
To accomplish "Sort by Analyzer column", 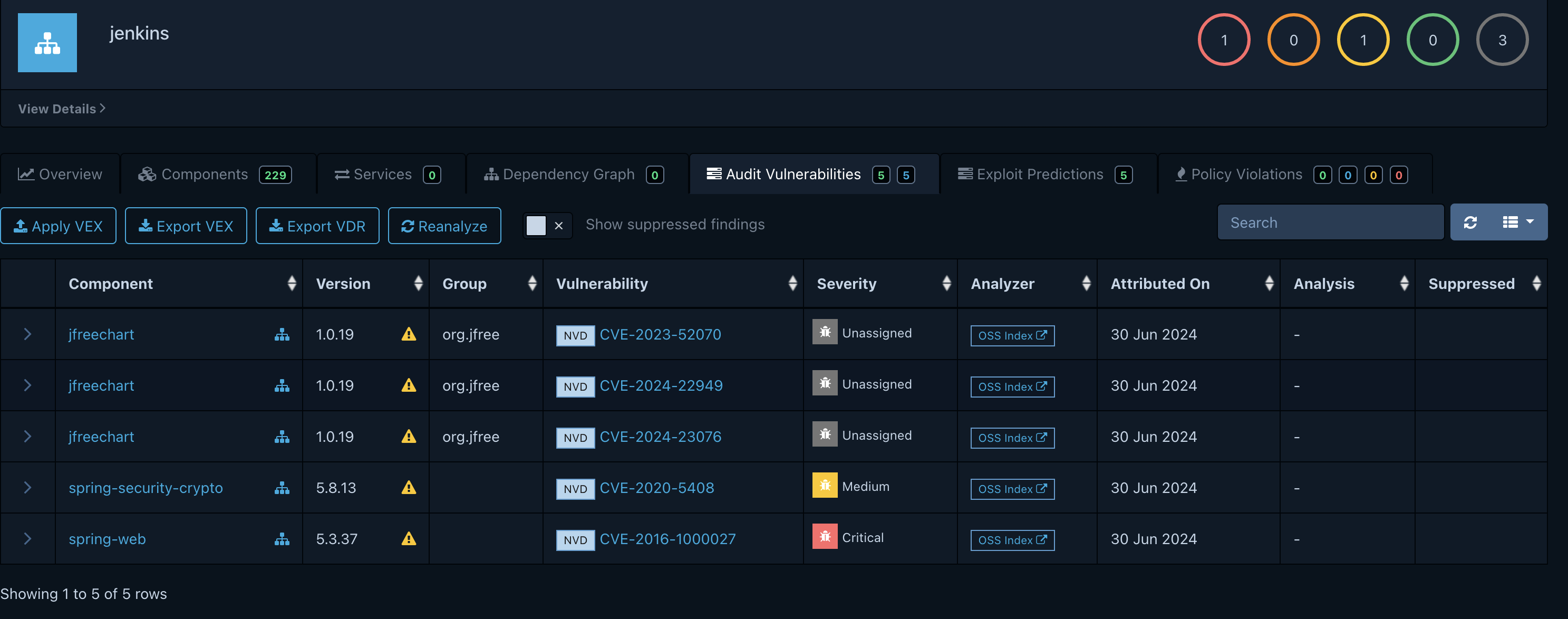I will pos(1028,284).
